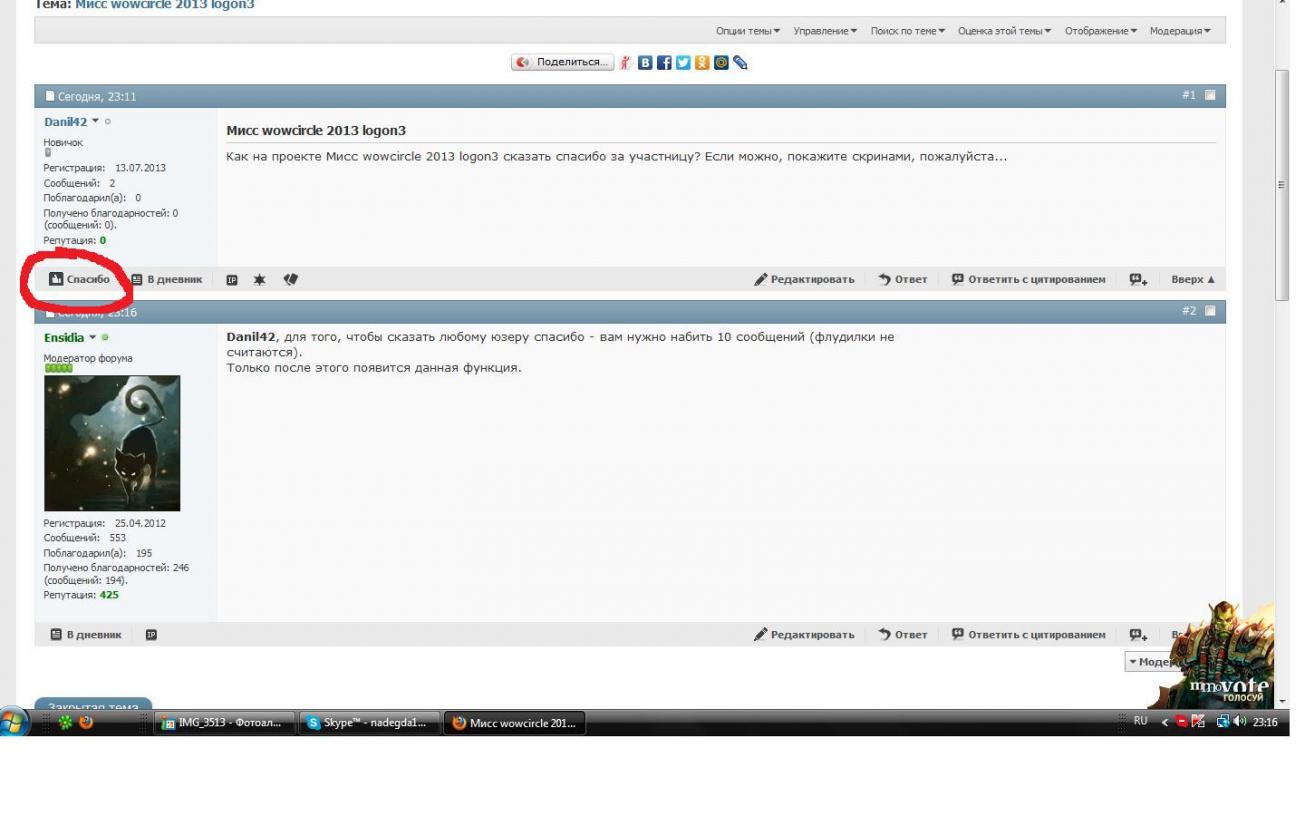Tick the checkbox next to post #1
This screenshot has height=816, width=1305.
click(x=1210, y=96)
